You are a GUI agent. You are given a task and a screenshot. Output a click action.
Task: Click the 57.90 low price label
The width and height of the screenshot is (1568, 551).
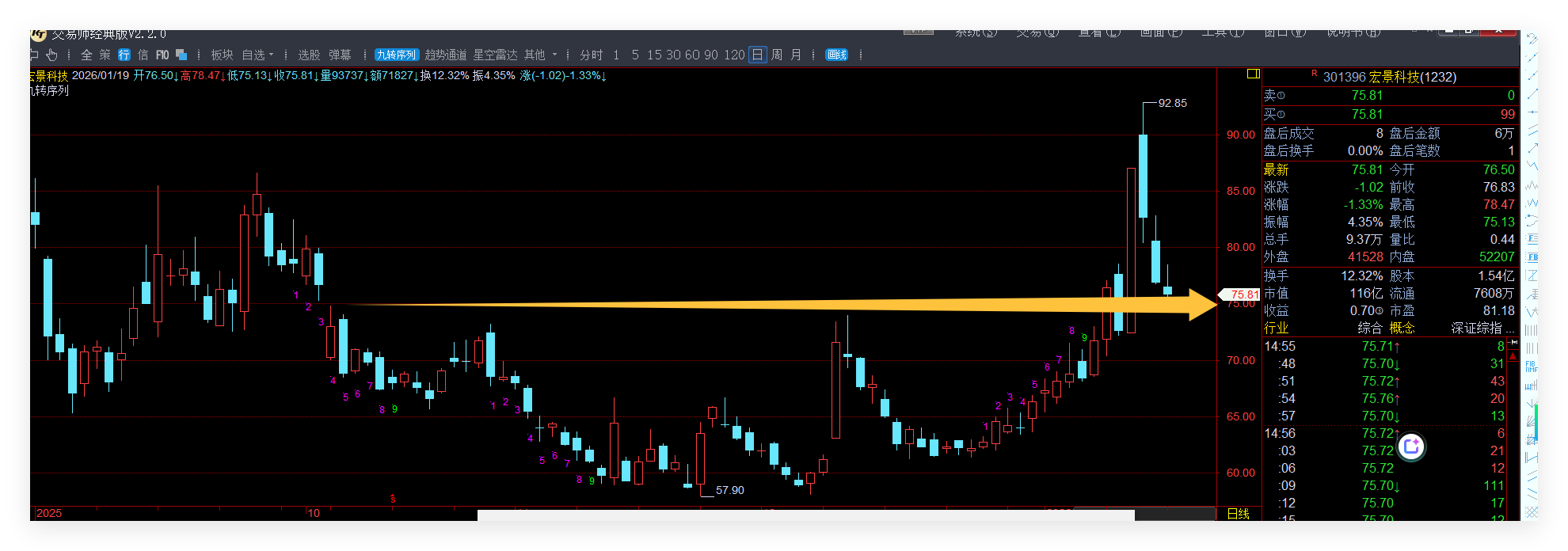point(729,490)
